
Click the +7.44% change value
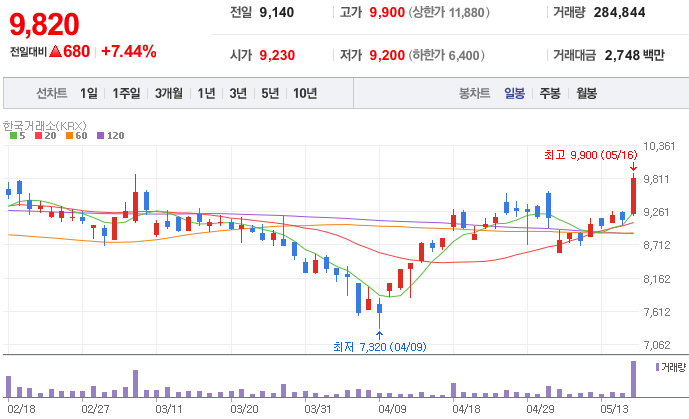[x=129, y=51]
